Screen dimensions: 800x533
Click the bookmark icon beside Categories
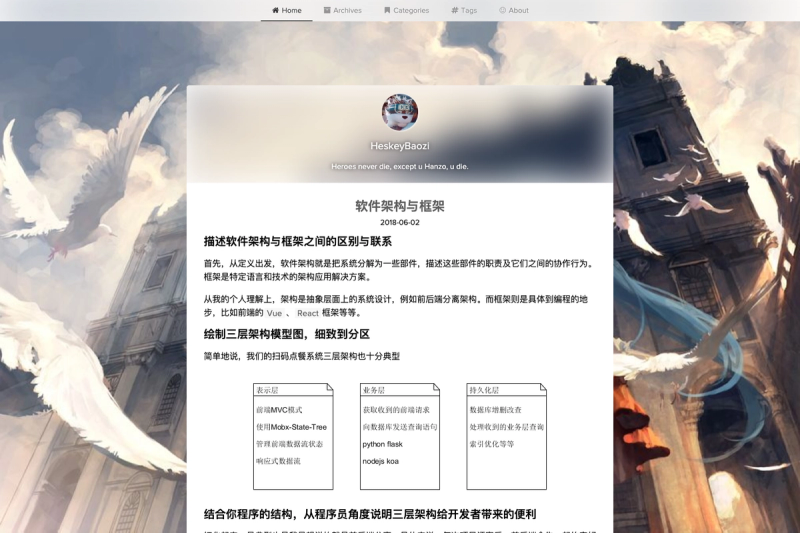(387, 10)
